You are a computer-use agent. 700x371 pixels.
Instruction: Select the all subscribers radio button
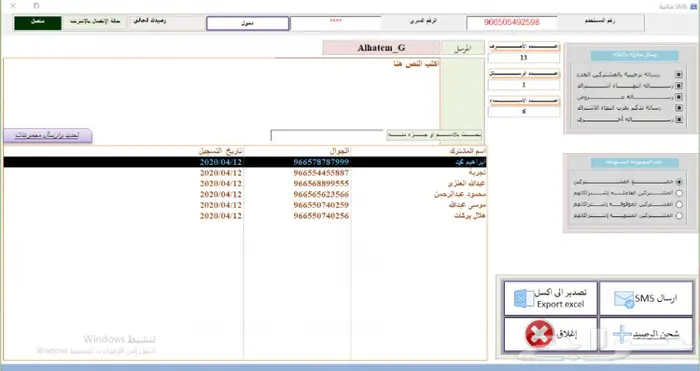tap(679, 182)
